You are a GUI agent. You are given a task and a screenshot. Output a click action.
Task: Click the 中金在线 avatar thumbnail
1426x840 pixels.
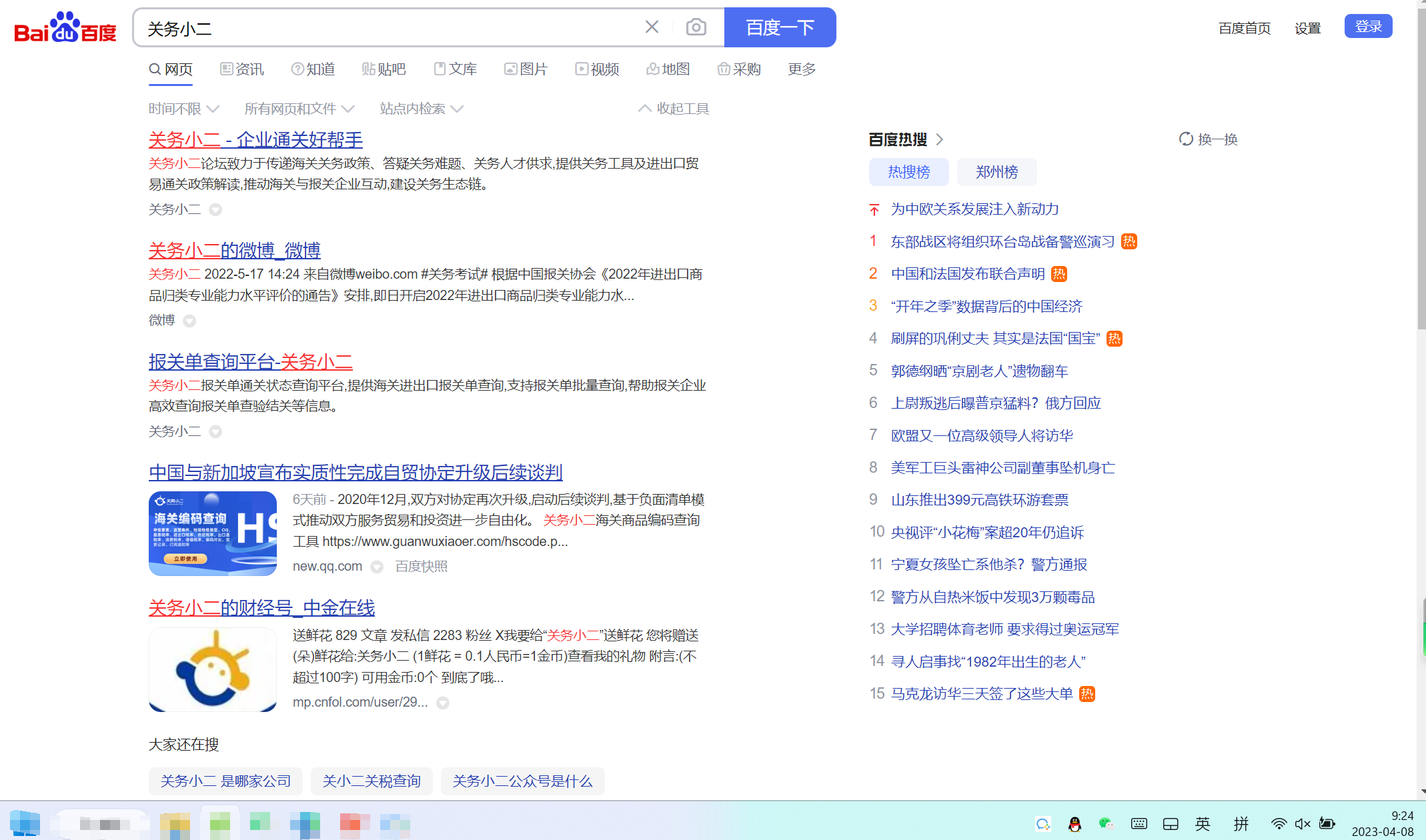click(213, 669)
